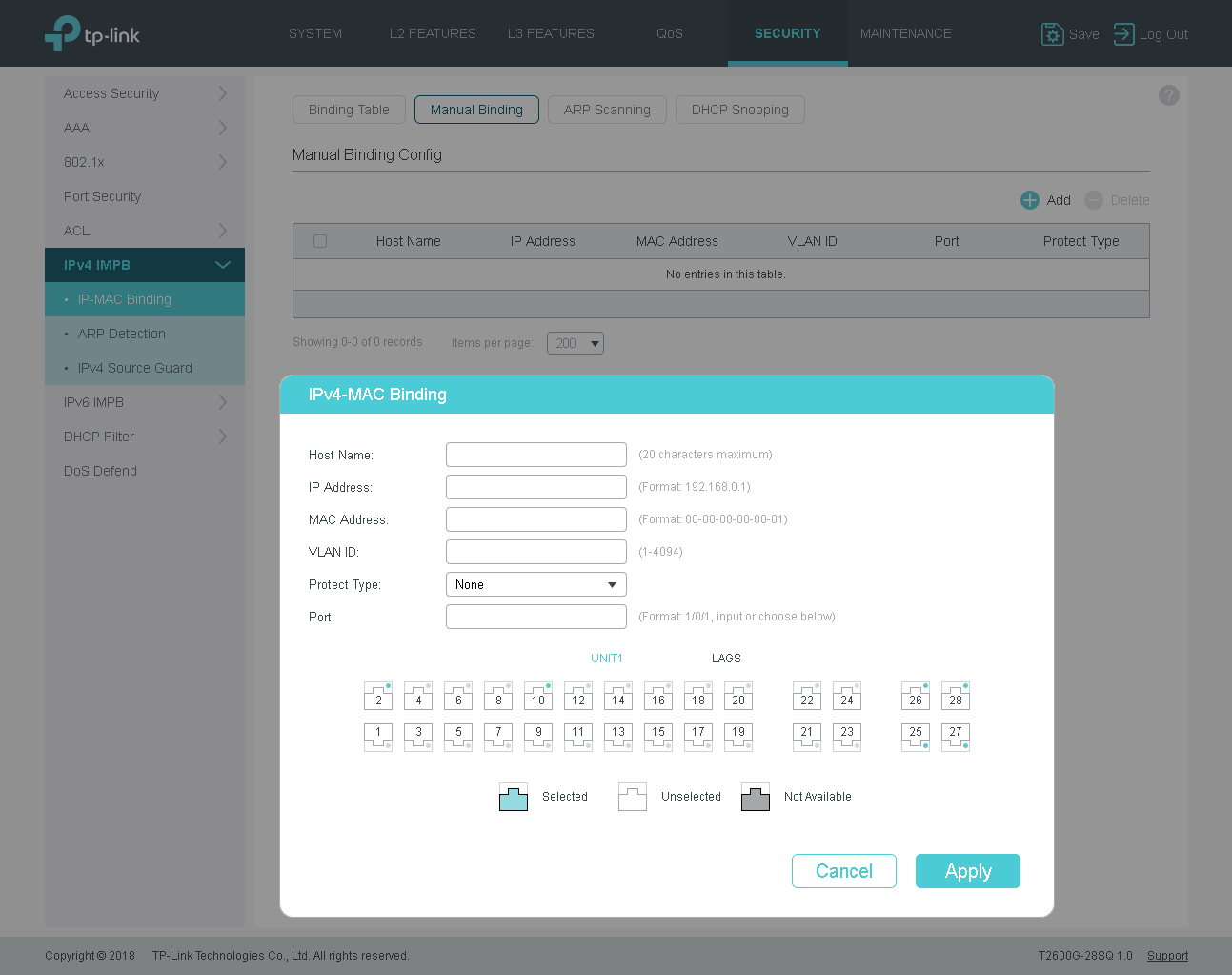Expand the ACL sidebar section
The width and height of the screenshot is (1232, 975).
[145, 231]
